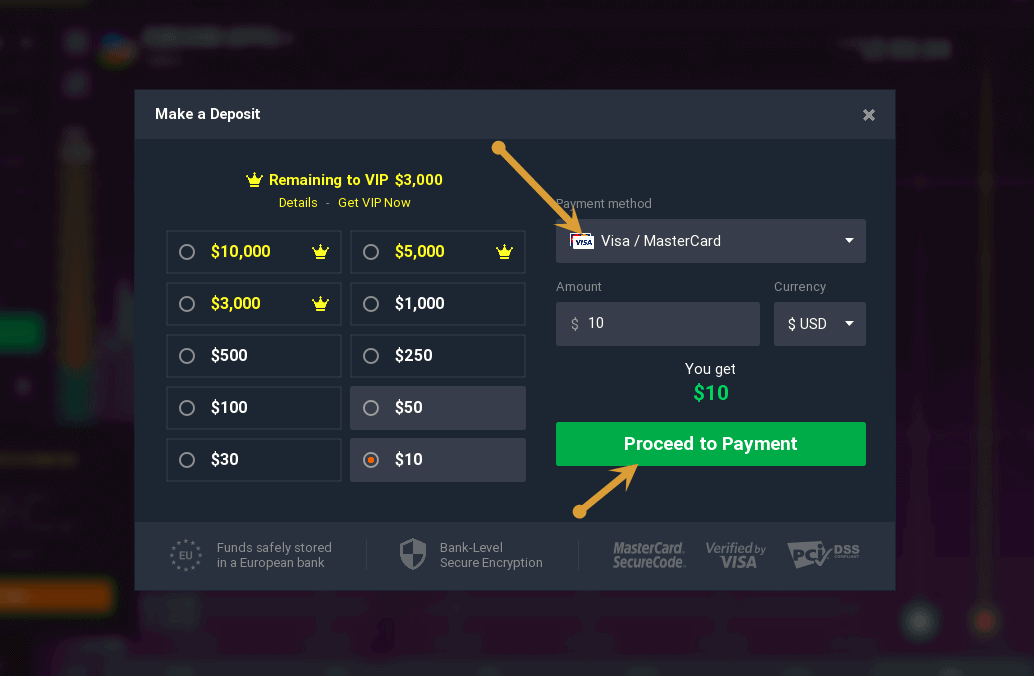Select the $100 deposit radio option
The image size is (1034, 676).
coord(254,408)
